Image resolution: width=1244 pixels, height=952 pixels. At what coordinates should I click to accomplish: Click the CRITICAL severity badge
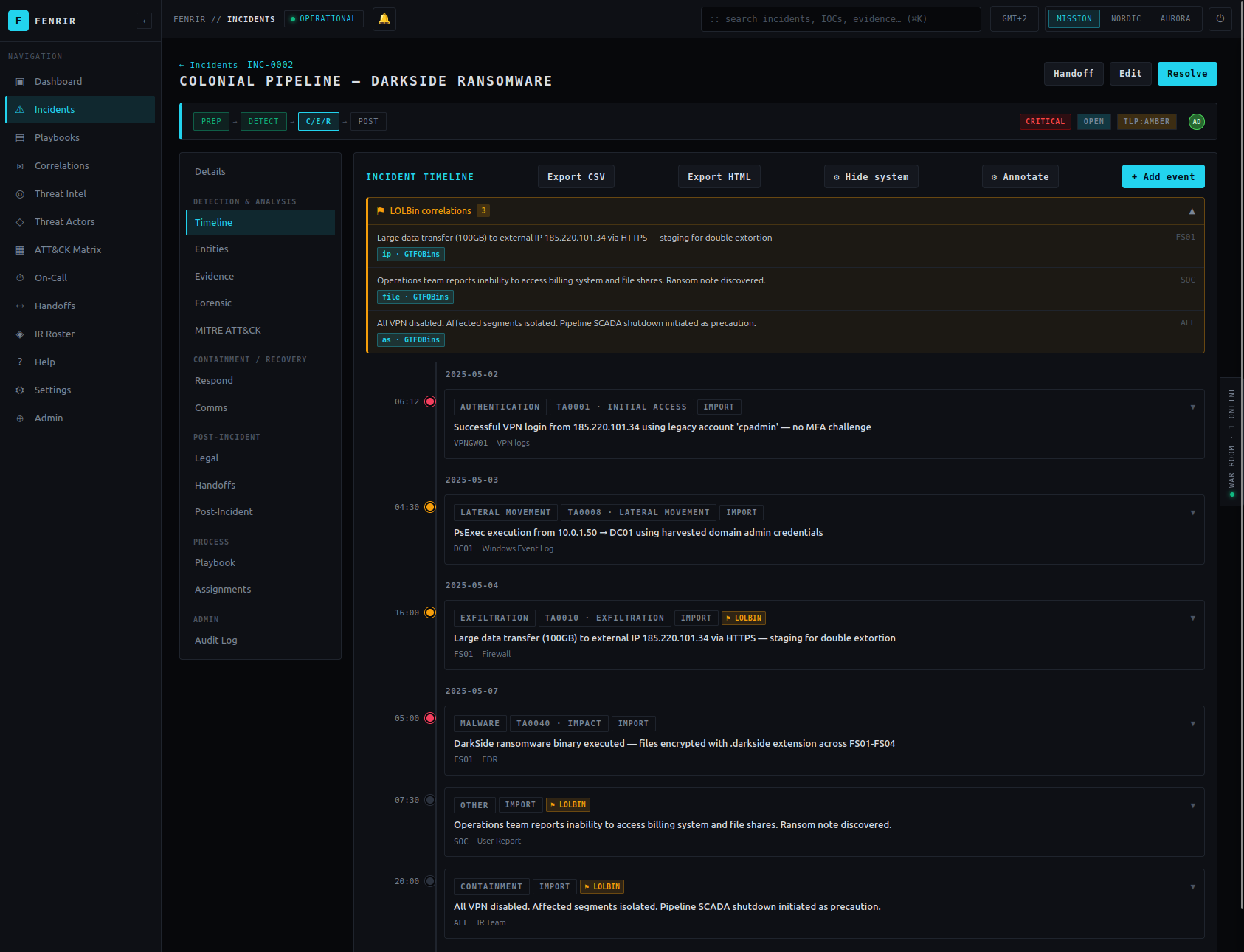1046,122
